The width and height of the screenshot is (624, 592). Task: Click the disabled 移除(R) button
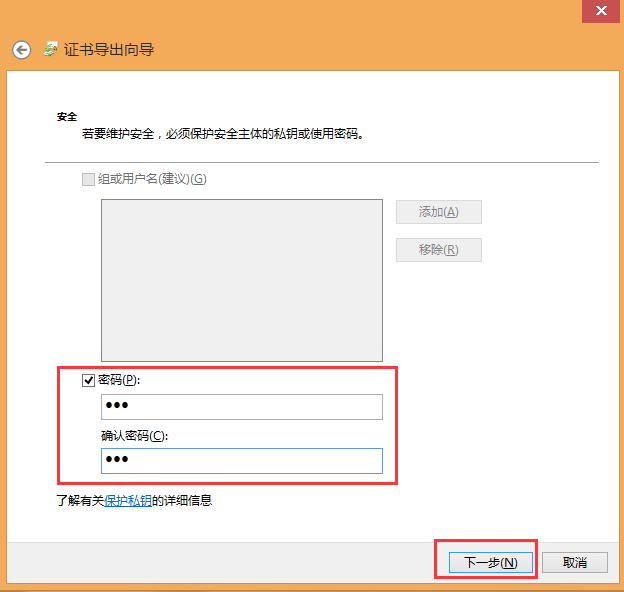coord(439,250)
